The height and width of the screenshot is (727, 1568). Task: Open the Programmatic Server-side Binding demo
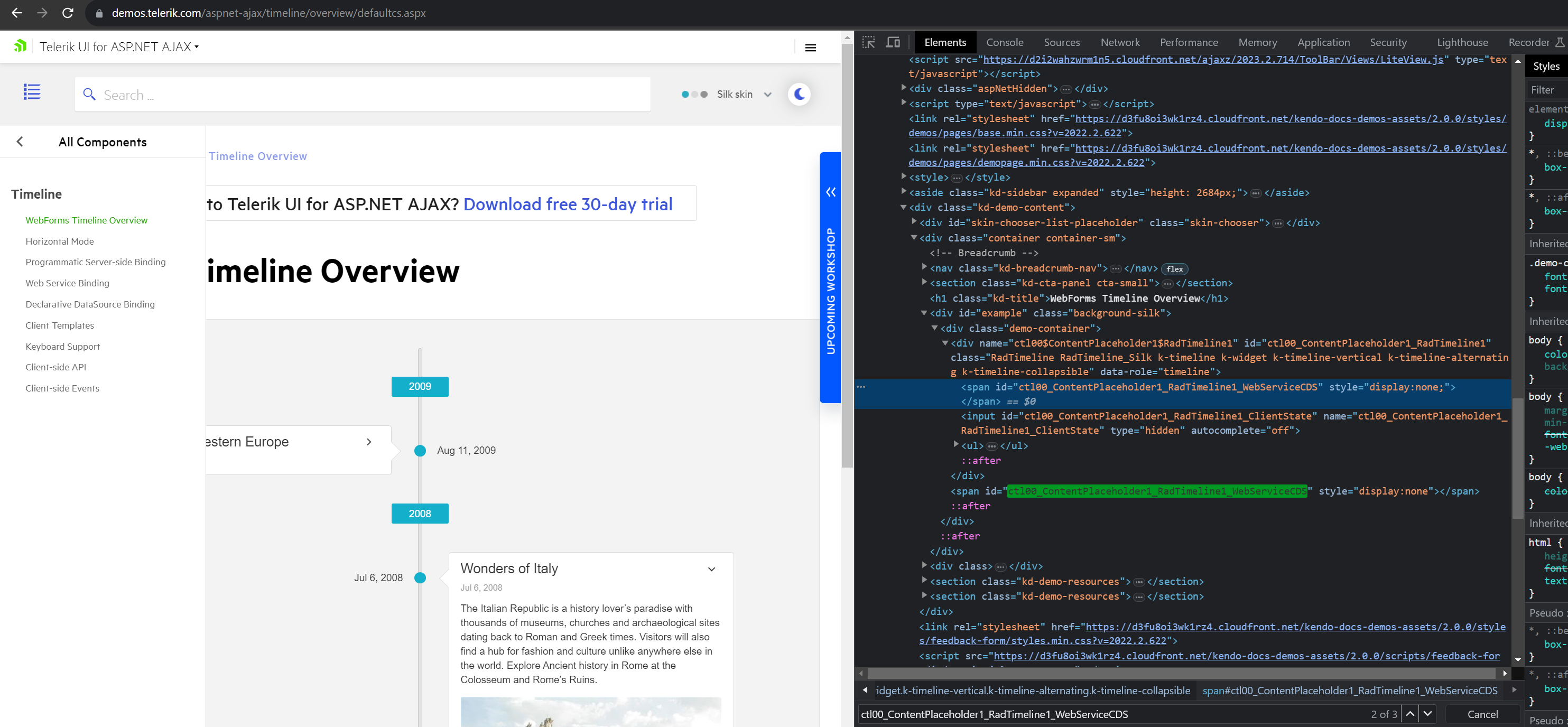(x=96, y=262)
